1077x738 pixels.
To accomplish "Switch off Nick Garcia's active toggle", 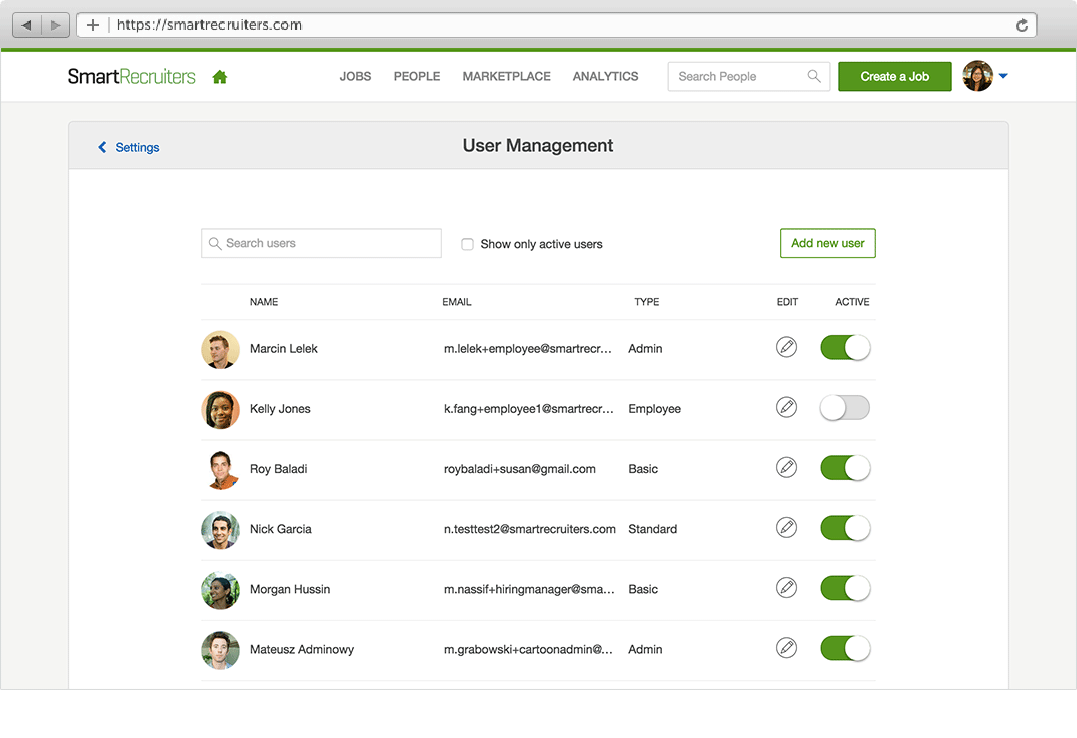I will coord(845,528).
